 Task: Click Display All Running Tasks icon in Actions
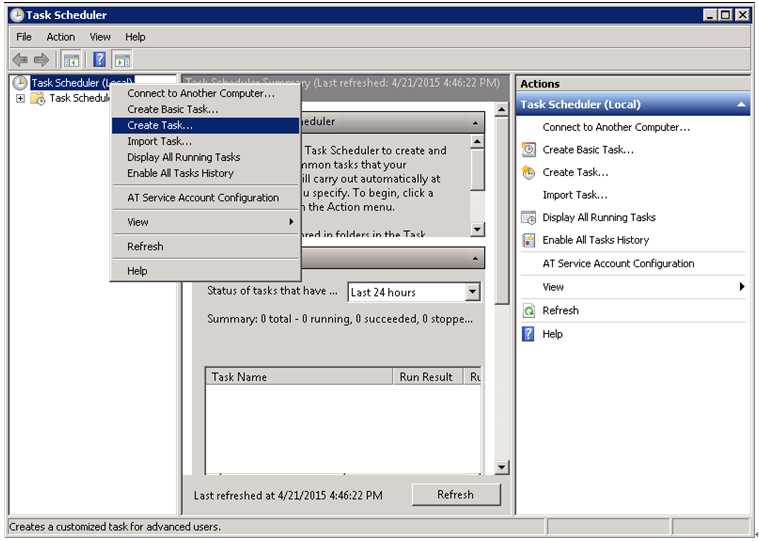pyautogui.click(x=529, y=217)
